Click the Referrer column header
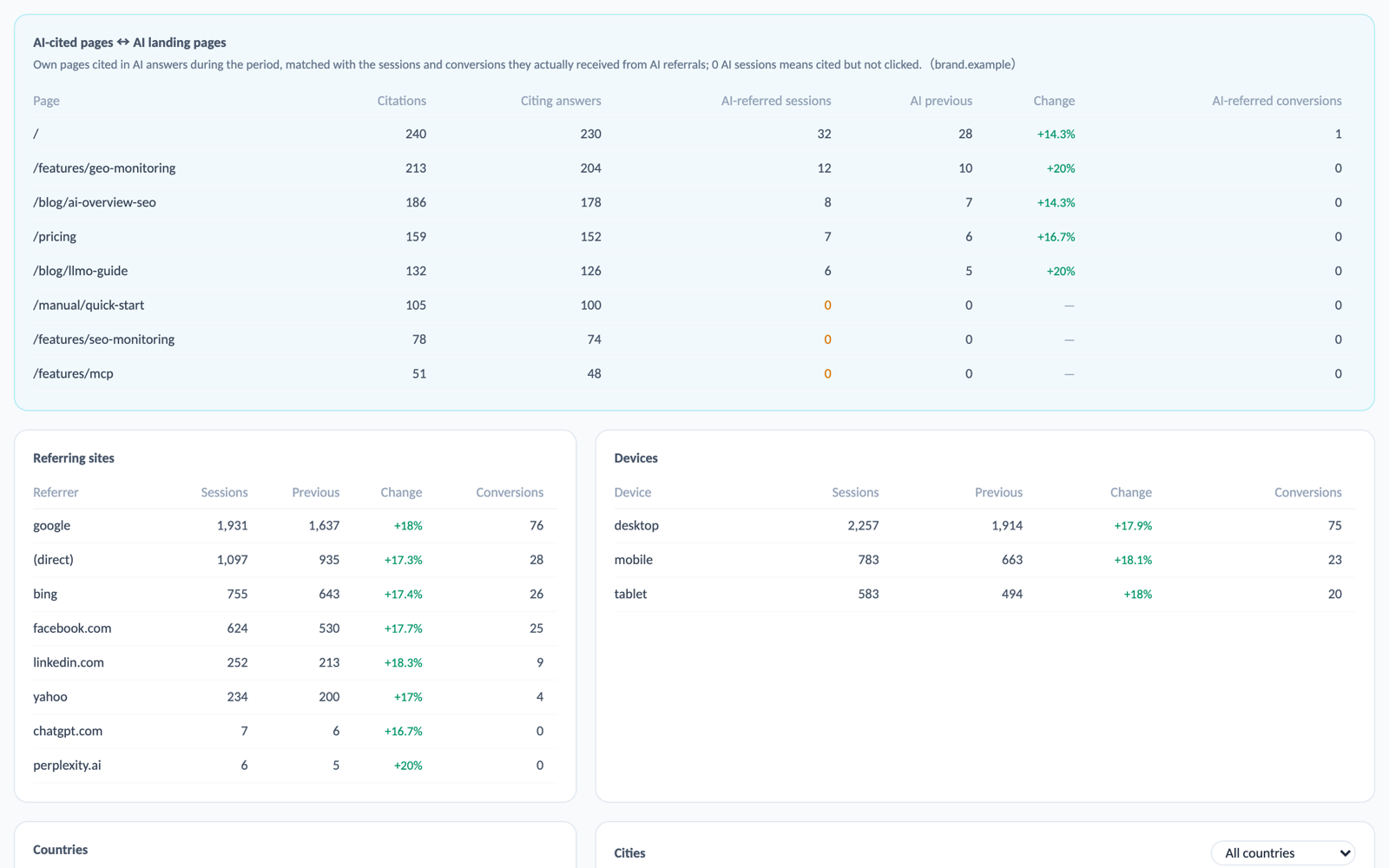Viewport: 1389px width, 868px height. [x=56, y=492]
